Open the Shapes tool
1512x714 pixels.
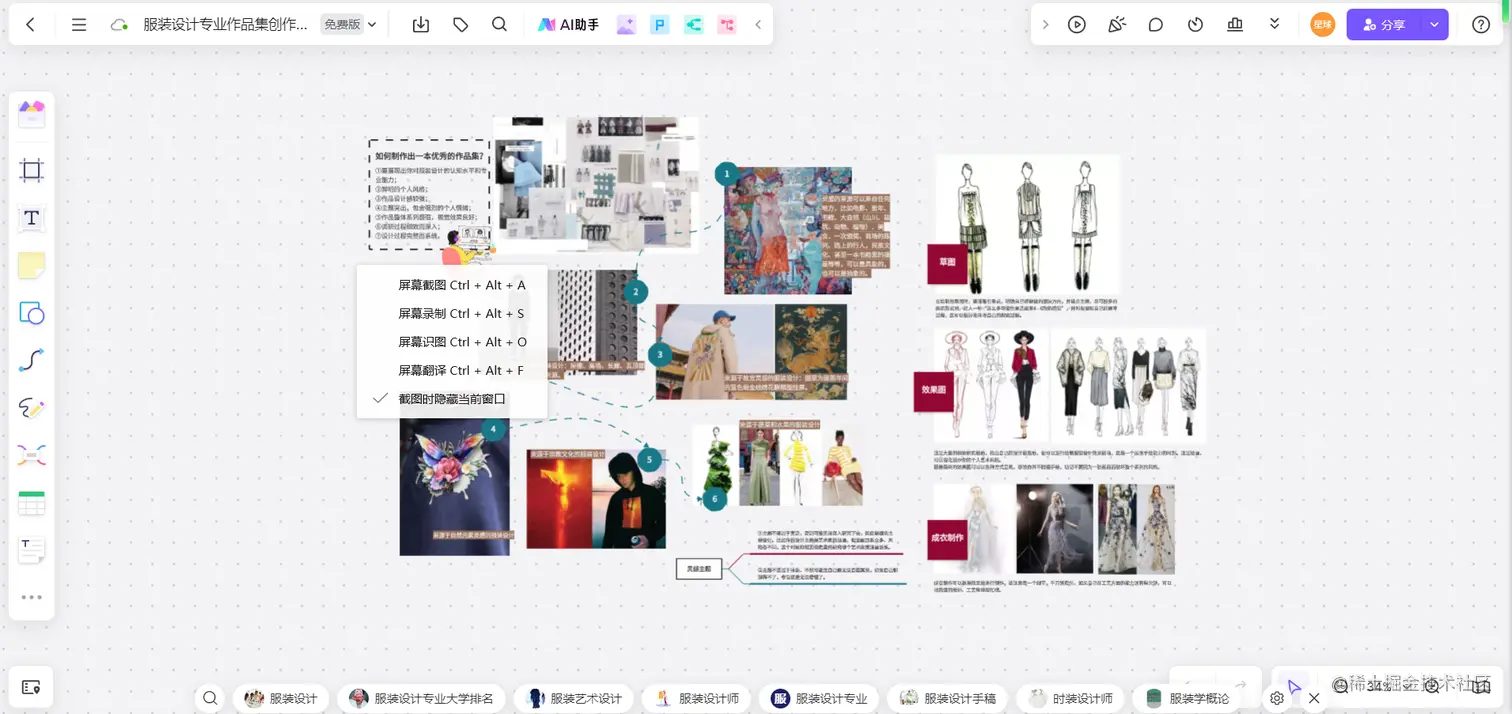pos(31,313)
